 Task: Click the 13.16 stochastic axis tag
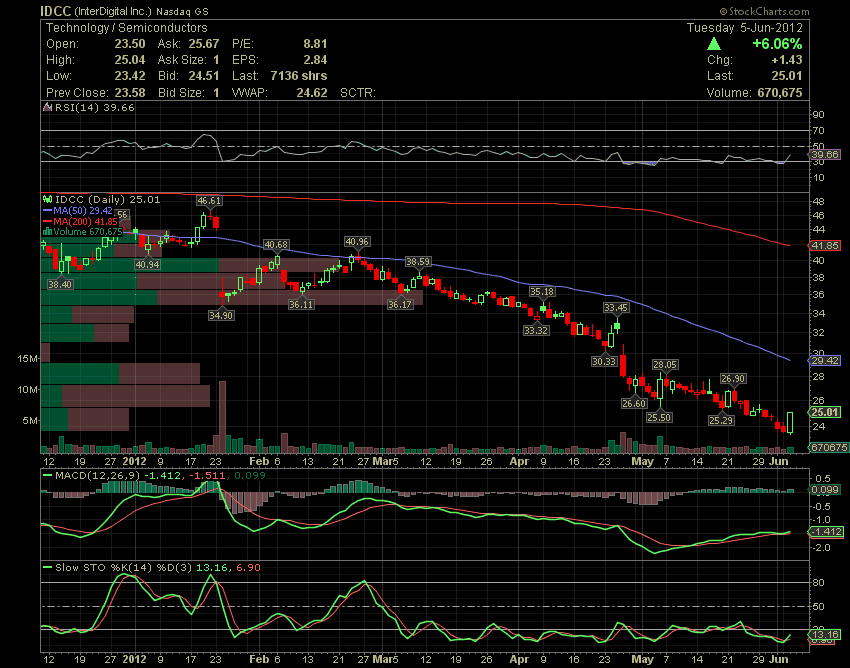[825, 634]
